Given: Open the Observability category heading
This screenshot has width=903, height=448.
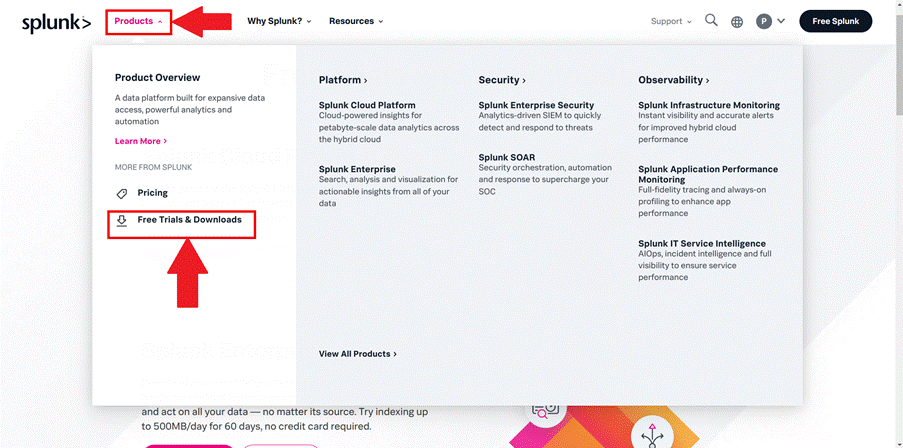Looking at the screenshot, I should pyautogui.click(x=673, y=80).
